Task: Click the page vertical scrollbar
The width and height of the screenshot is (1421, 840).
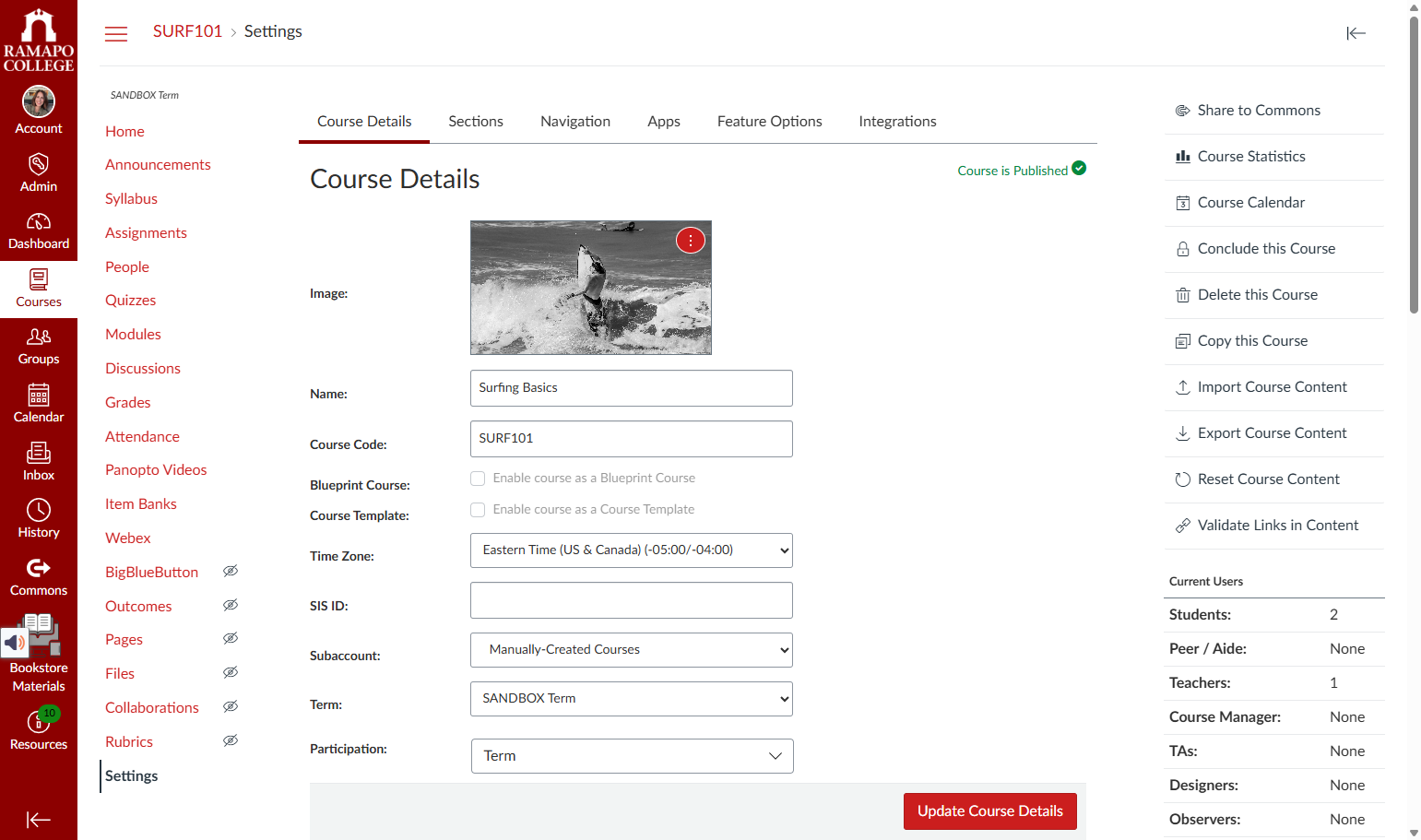Action: (1414, 166)
